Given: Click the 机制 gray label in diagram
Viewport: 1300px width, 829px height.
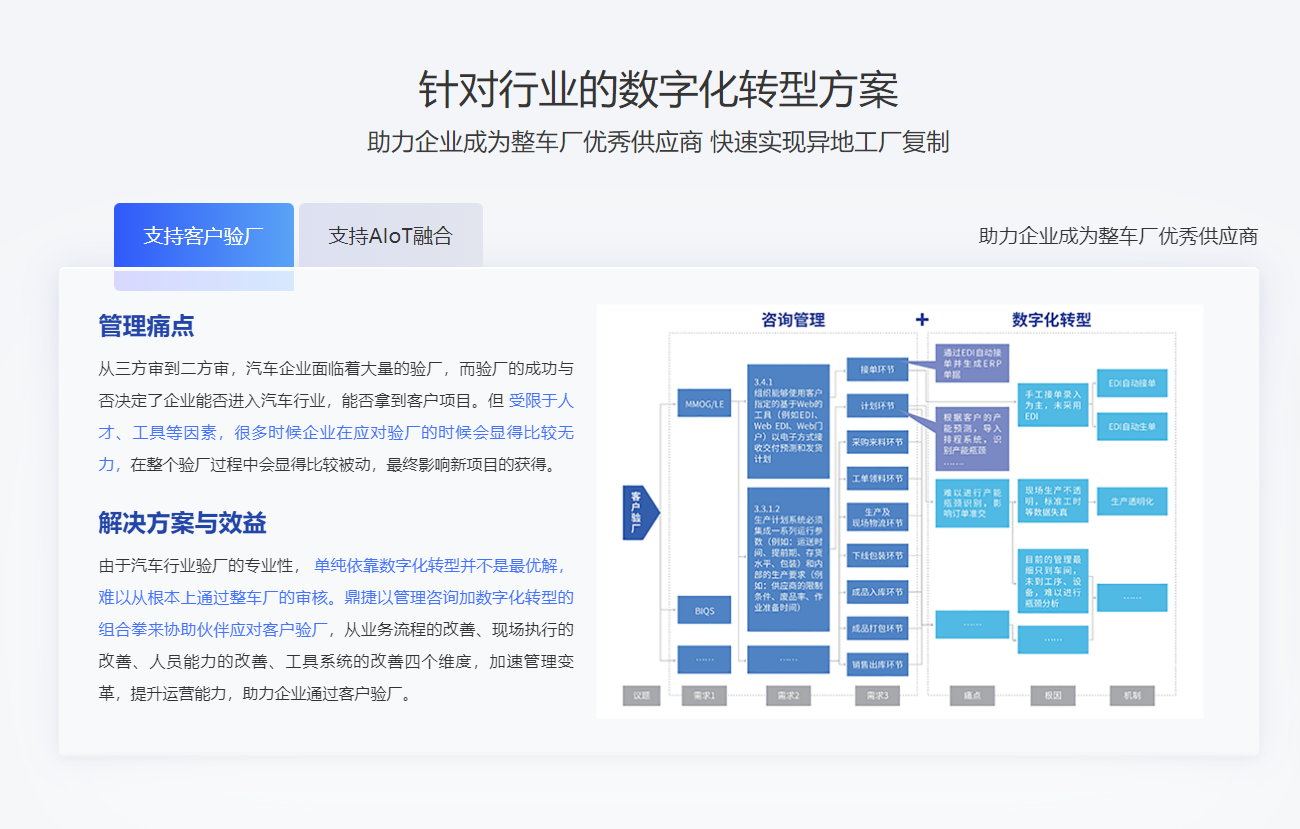Looking at the screenshot, I should pos(1131,696).
